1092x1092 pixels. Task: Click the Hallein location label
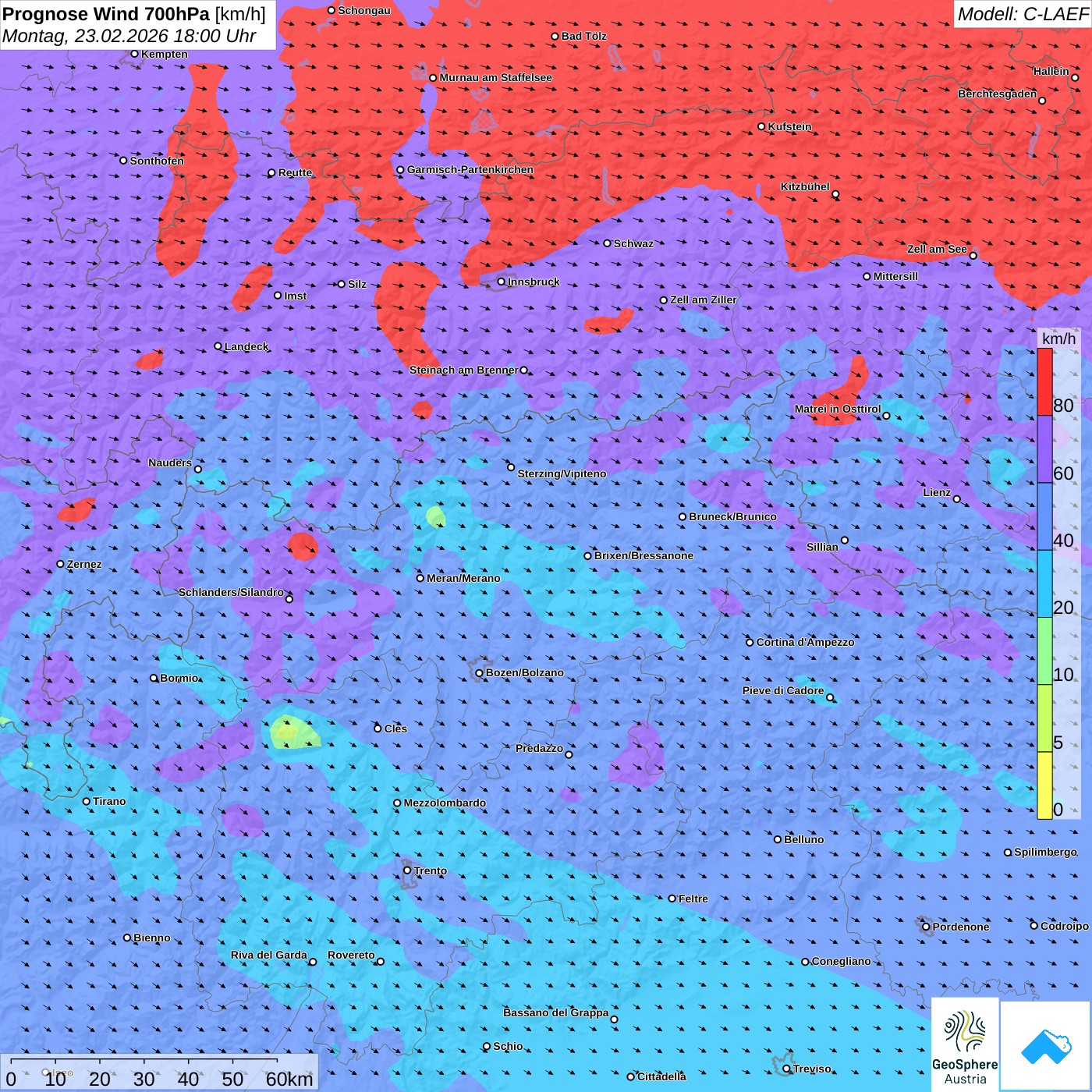(1051, 71)
